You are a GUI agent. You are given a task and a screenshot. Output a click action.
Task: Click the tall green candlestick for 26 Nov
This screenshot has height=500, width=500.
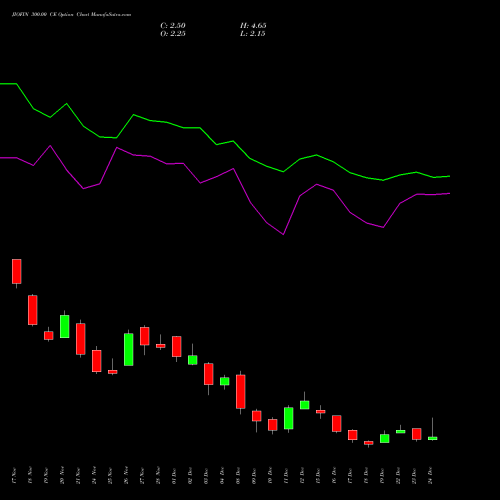129,349
